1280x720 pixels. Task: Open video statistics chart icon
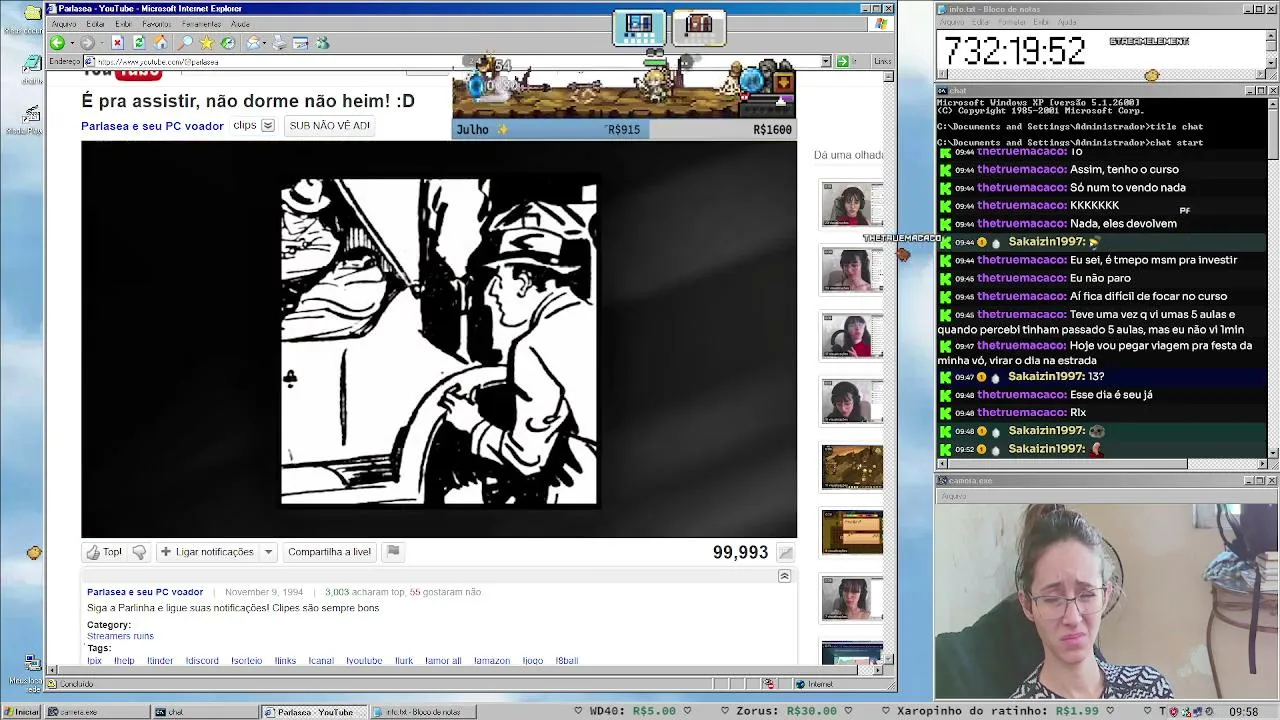pyautogui.click(x=786, y=553)
